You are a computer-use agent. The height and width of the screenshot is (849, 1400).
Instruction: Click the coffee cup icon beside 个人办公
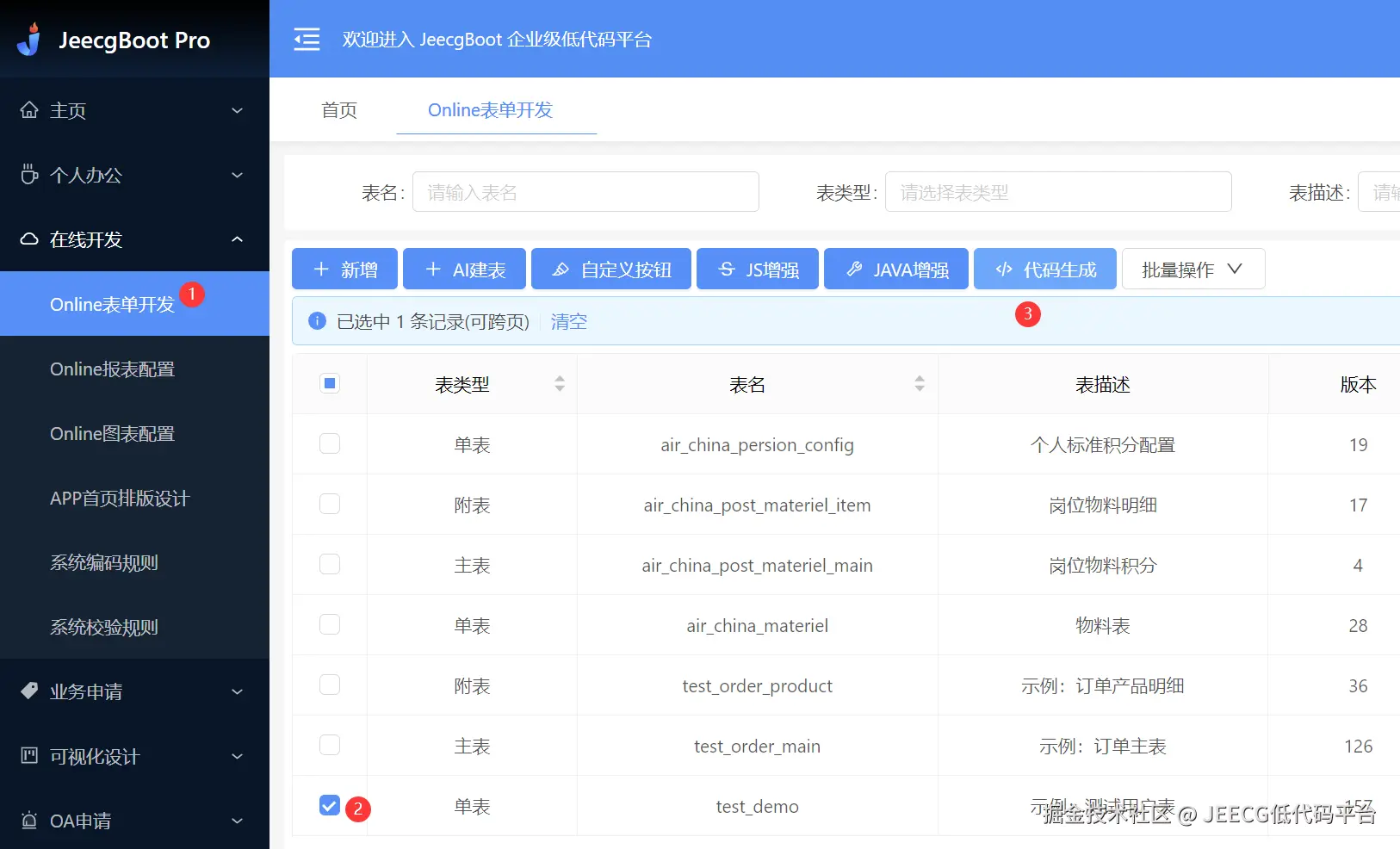(x=29, y=175)
